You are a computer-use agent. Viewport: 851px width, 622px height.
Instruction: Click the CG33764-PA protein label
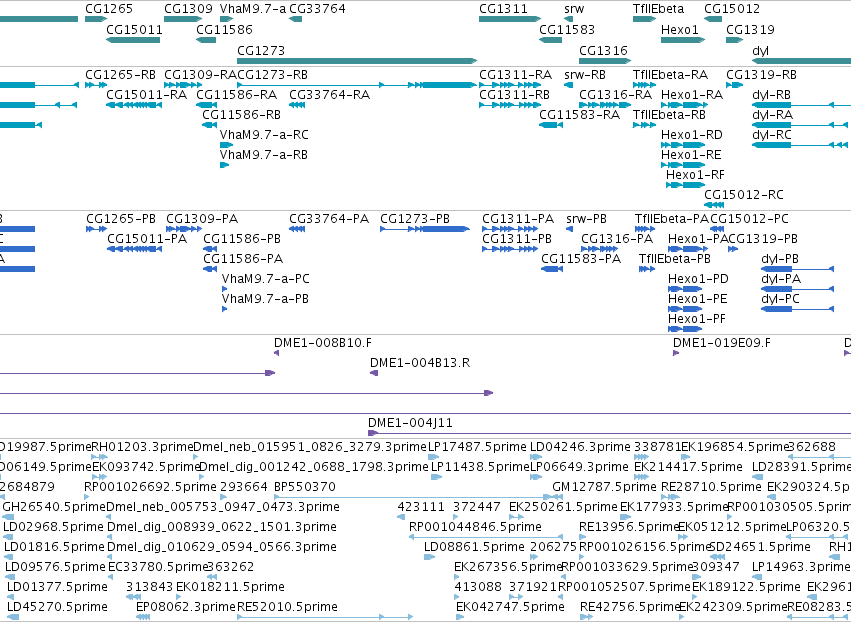(329, 219)
